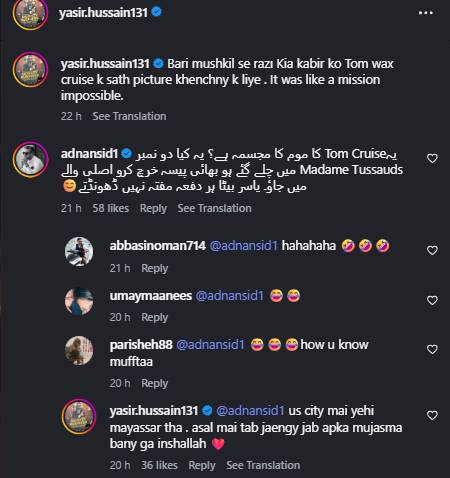Like abbasinoman714's hahahaha reply
Viewport: 450px width, 478px height.
tap(432, 250)
